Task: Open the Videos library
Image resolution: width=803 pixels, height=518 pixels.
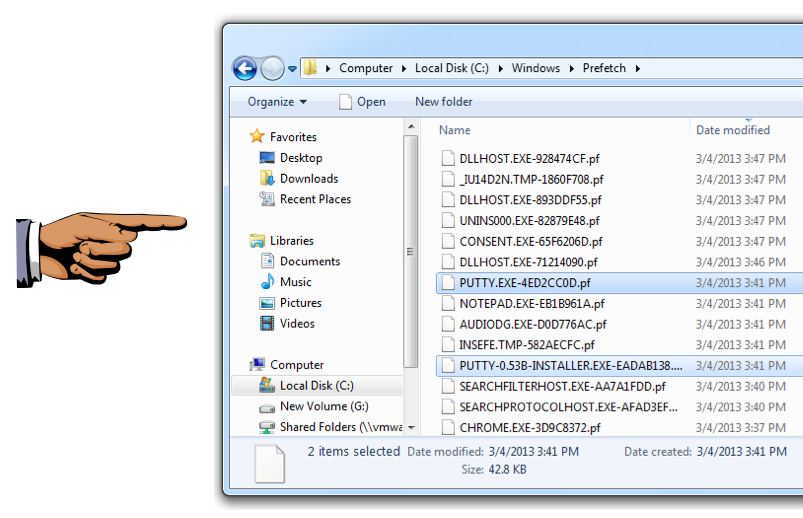Action: (297, 324)
